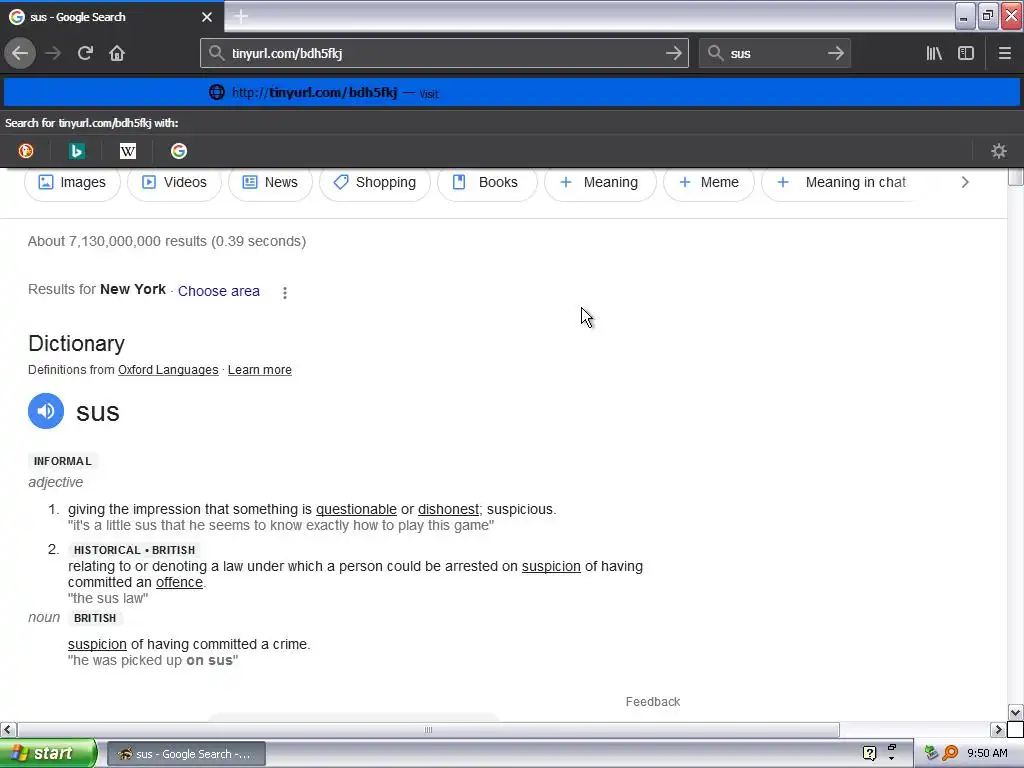Reload the current page

coord(85,54)
